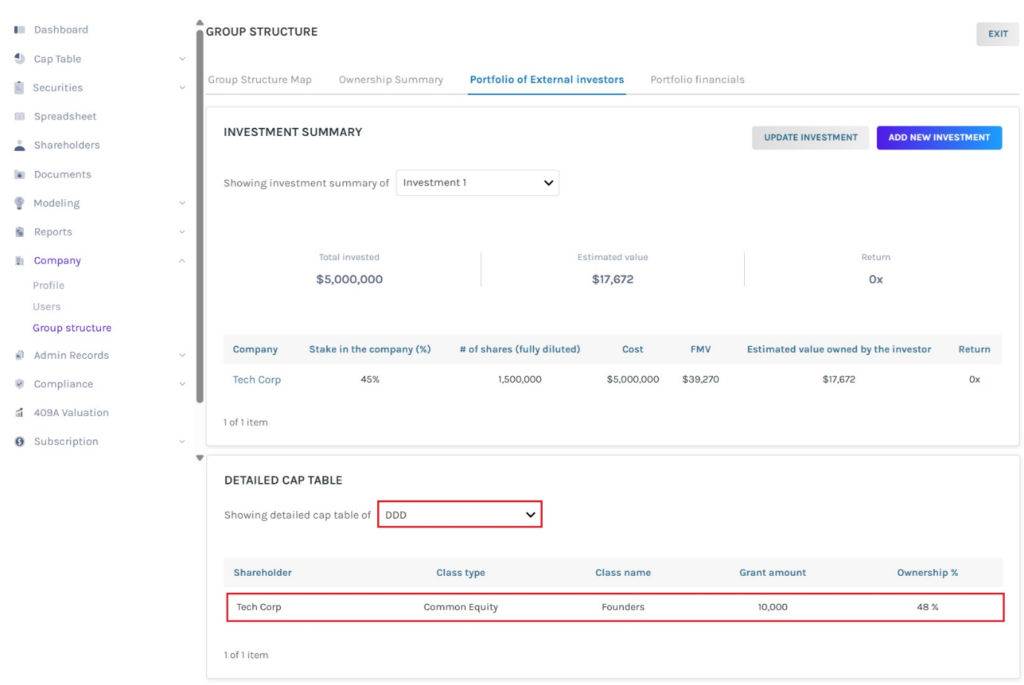1024x685 pixels.
Task: Open the Documents folder icon
Action: pos(19,175)
